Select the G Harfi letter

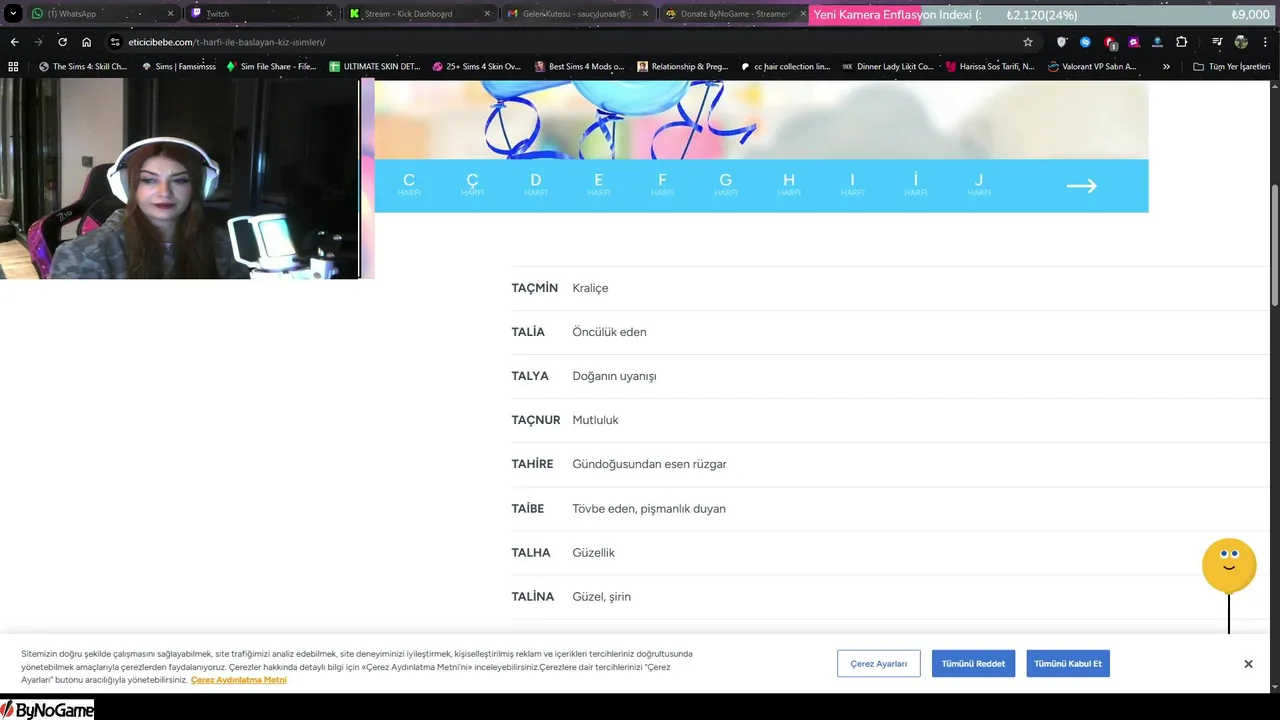click(x=726, y=185)
